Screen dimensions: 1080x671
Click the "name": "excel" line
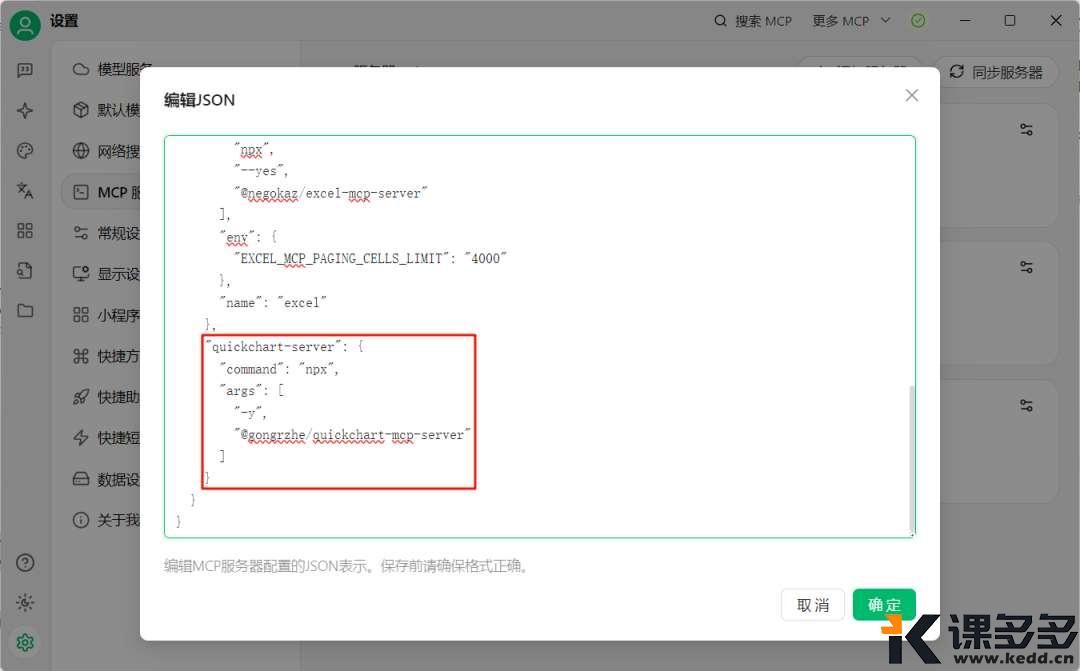[273, 302]
